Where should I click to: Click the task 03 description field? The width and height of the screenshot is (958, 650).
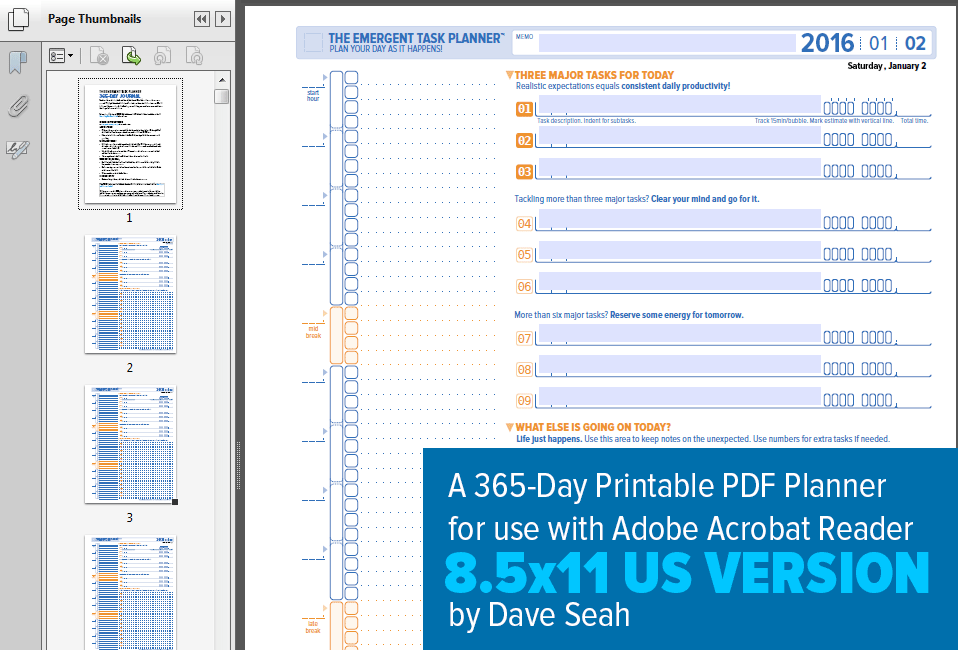pyautogui.click(x=679, y=167)
